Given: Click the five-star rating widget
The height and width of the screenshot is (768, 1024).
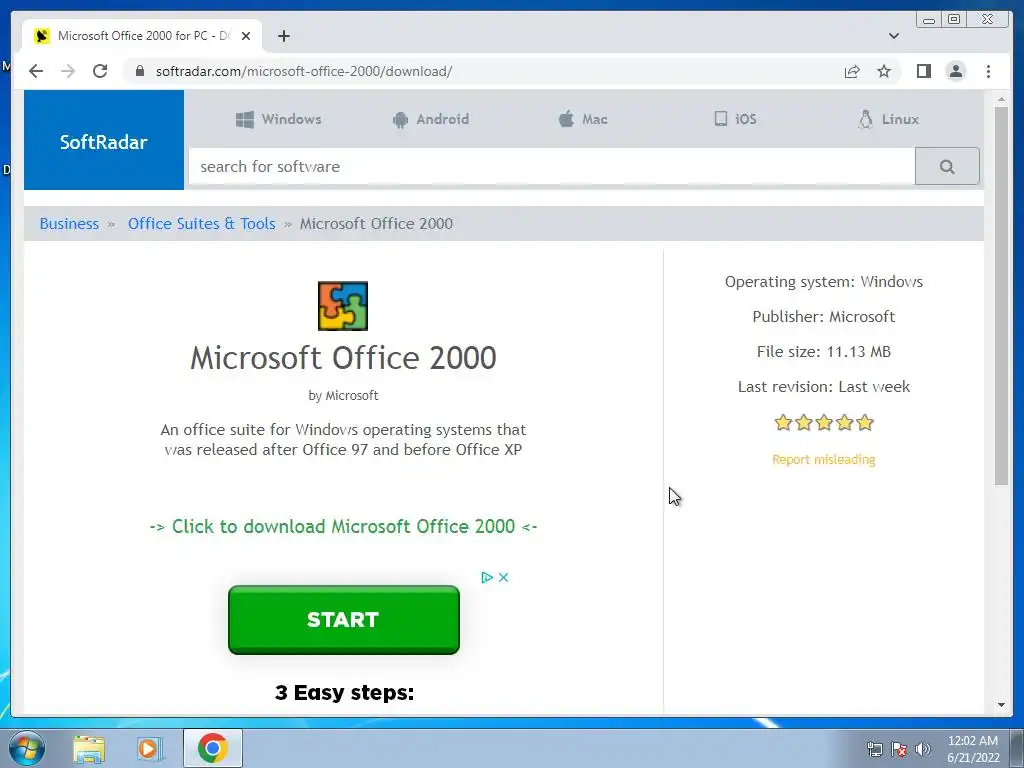Looking at the screenshot, I should [824, 423].
